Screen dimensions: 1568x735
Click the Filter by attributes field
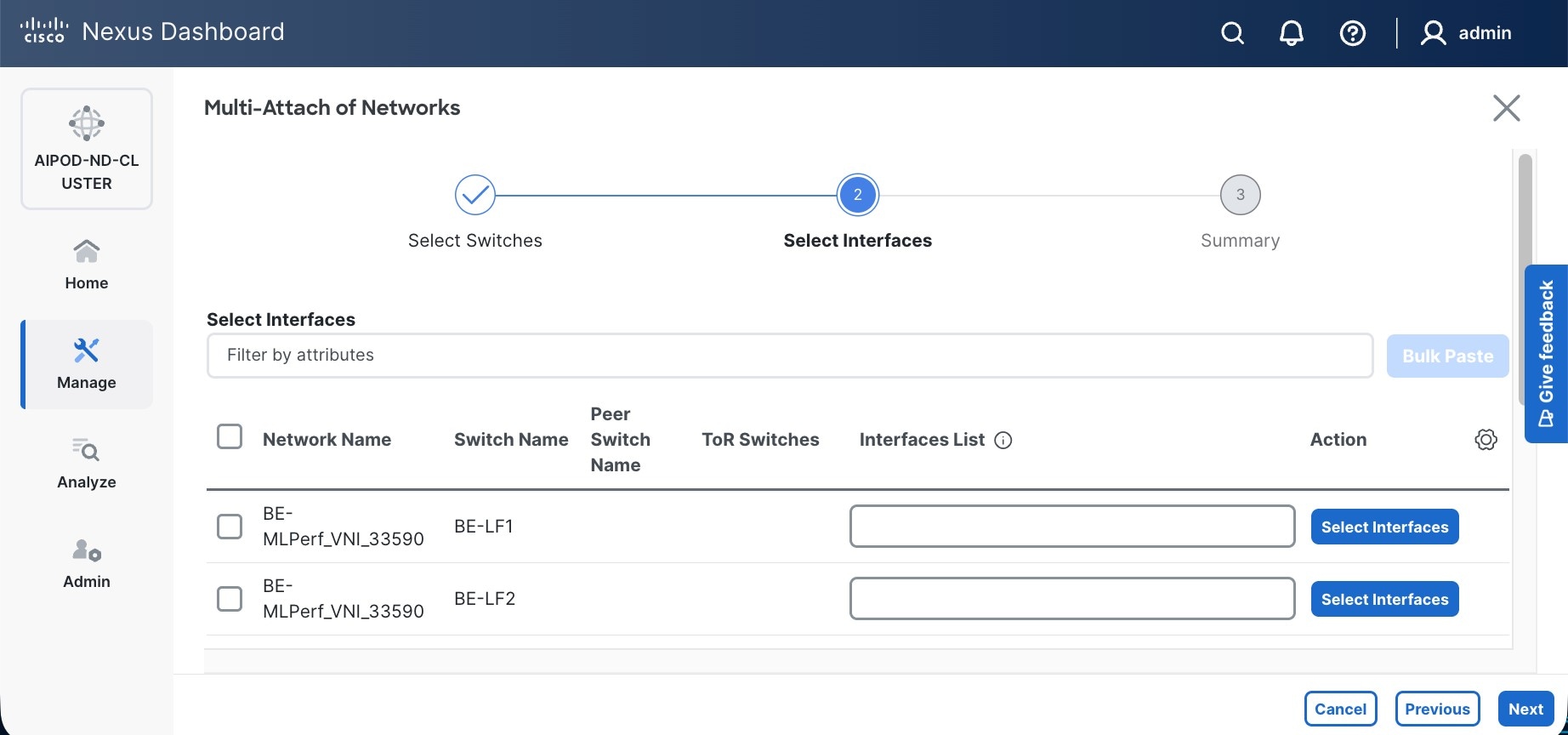coord(789,356)
